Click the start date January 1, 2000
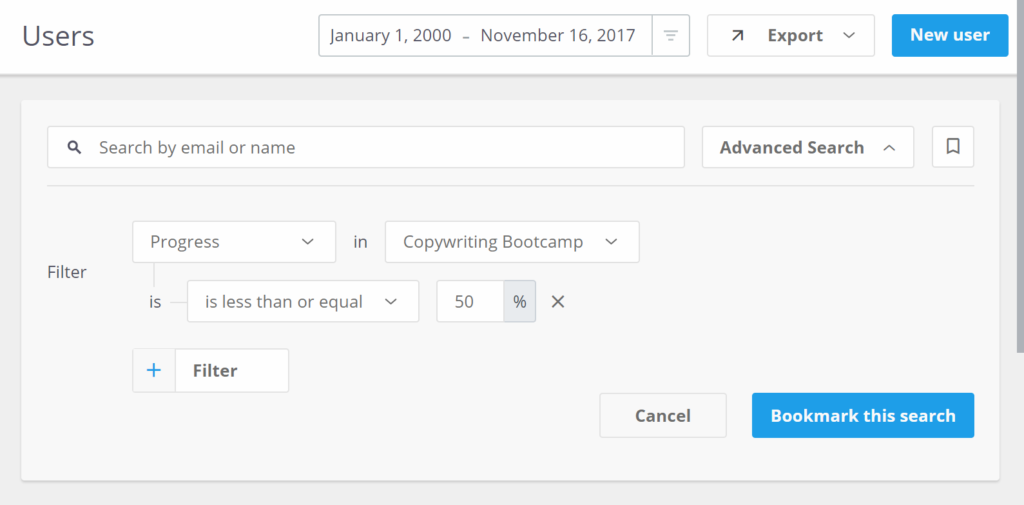The height and width of the screenshot is (505, 1024). pos(391,35)
